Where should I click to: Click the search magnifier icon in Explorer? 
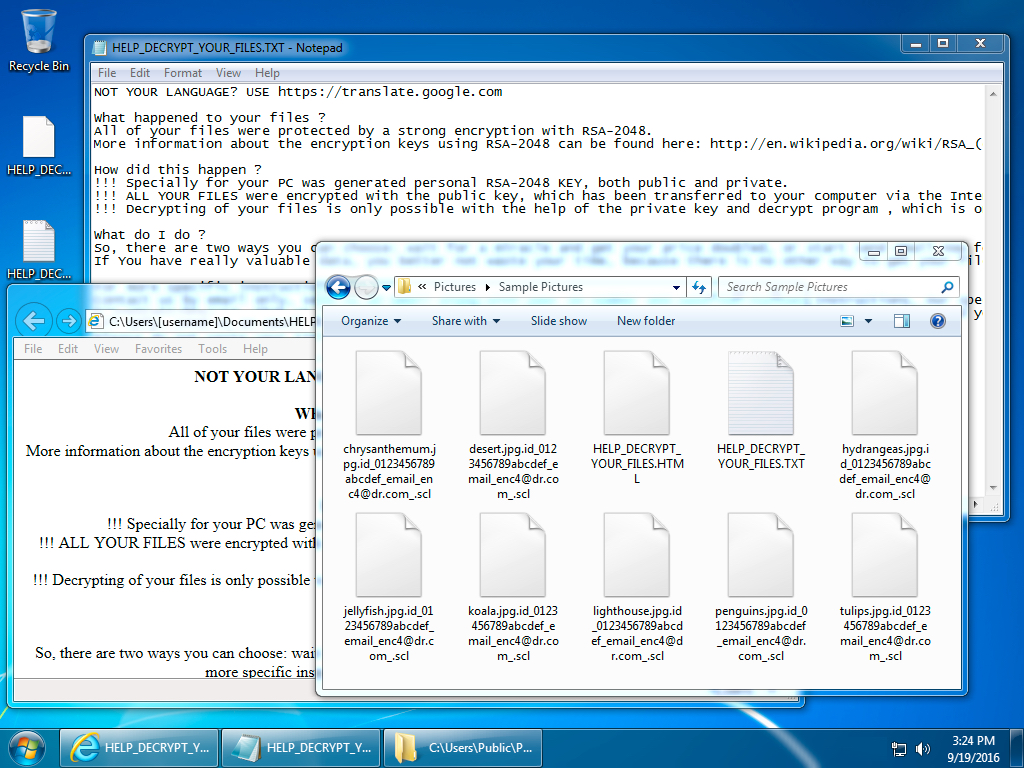948,287
